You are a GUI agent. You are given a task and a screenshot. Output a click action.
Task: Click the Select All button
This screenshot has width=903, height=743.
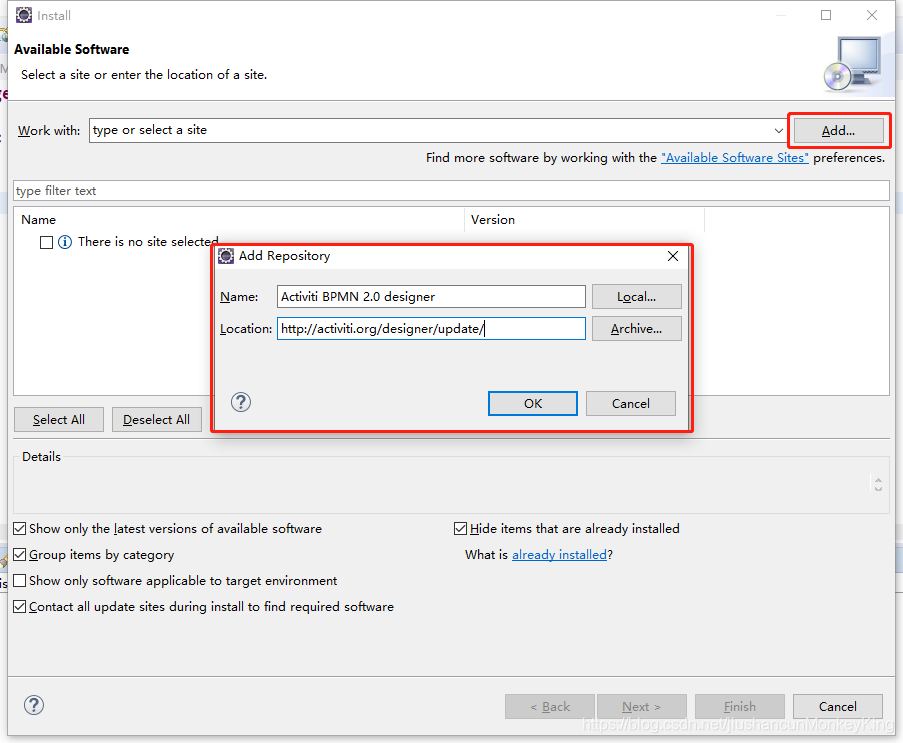tap(59, 420)
